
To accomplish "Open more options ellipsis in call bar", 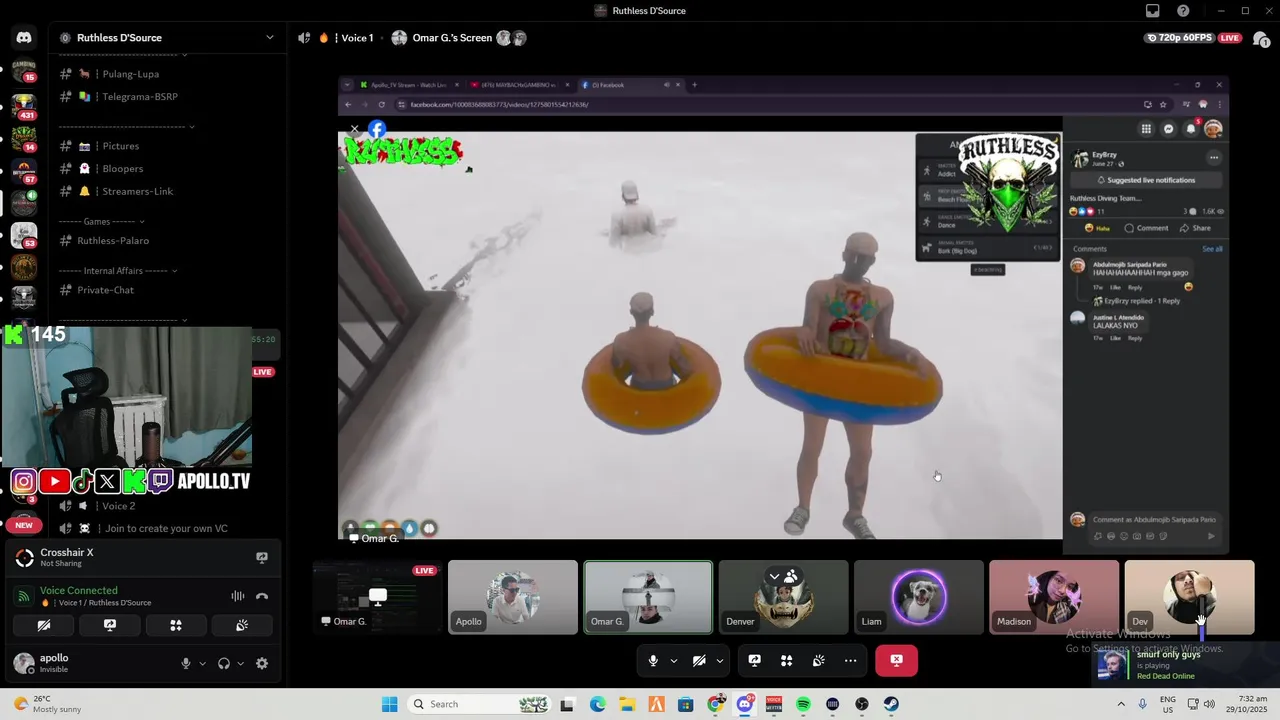I will click(850, 660).
